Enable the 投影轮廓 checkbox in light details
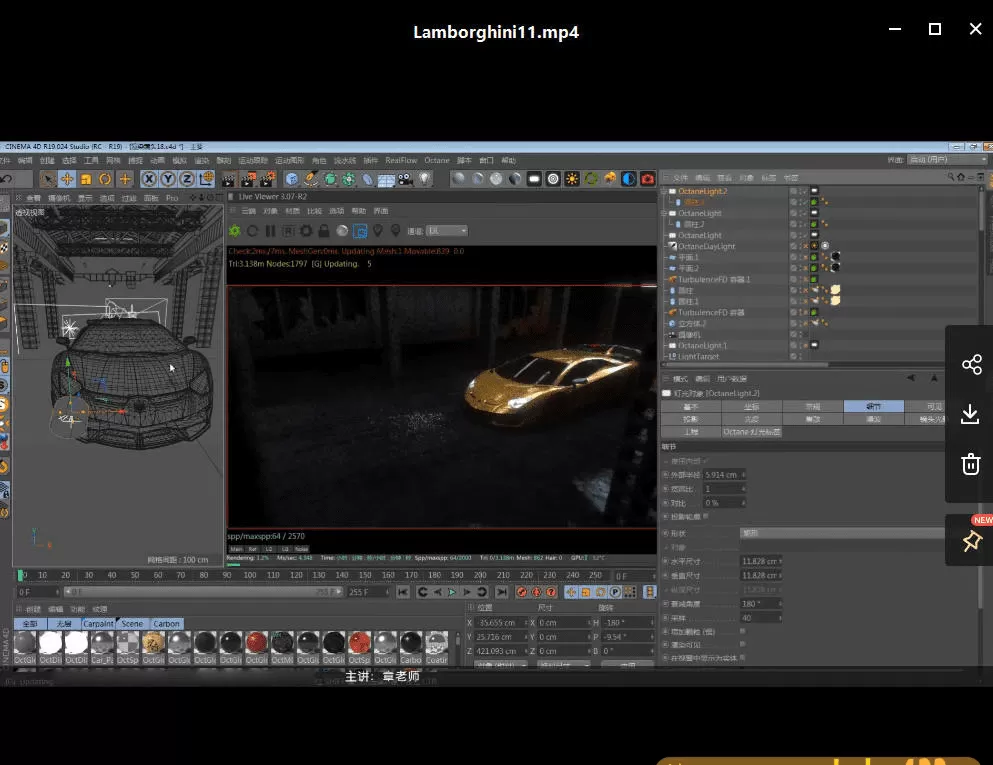993x765 pixels. (704, 517)
